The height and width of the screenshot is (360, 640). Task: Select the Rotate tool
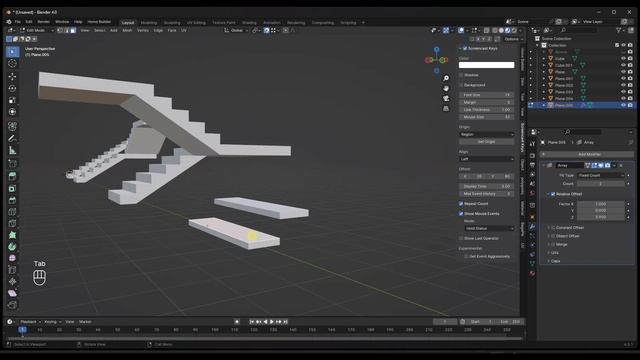pyautogui.click(x=12, y=88)
